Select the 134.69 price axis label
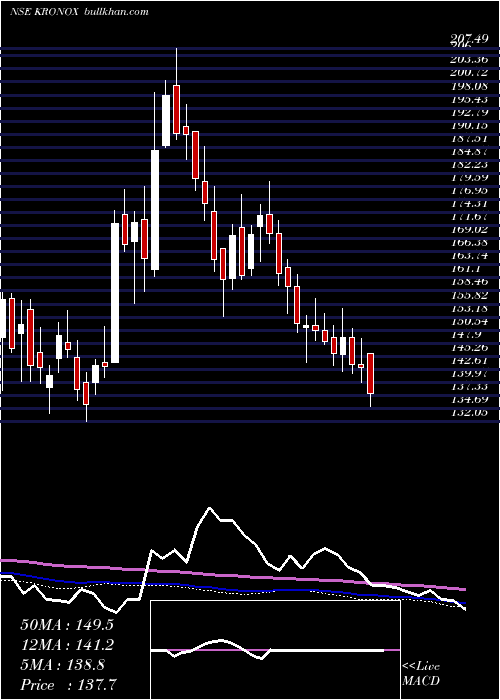 469,400
